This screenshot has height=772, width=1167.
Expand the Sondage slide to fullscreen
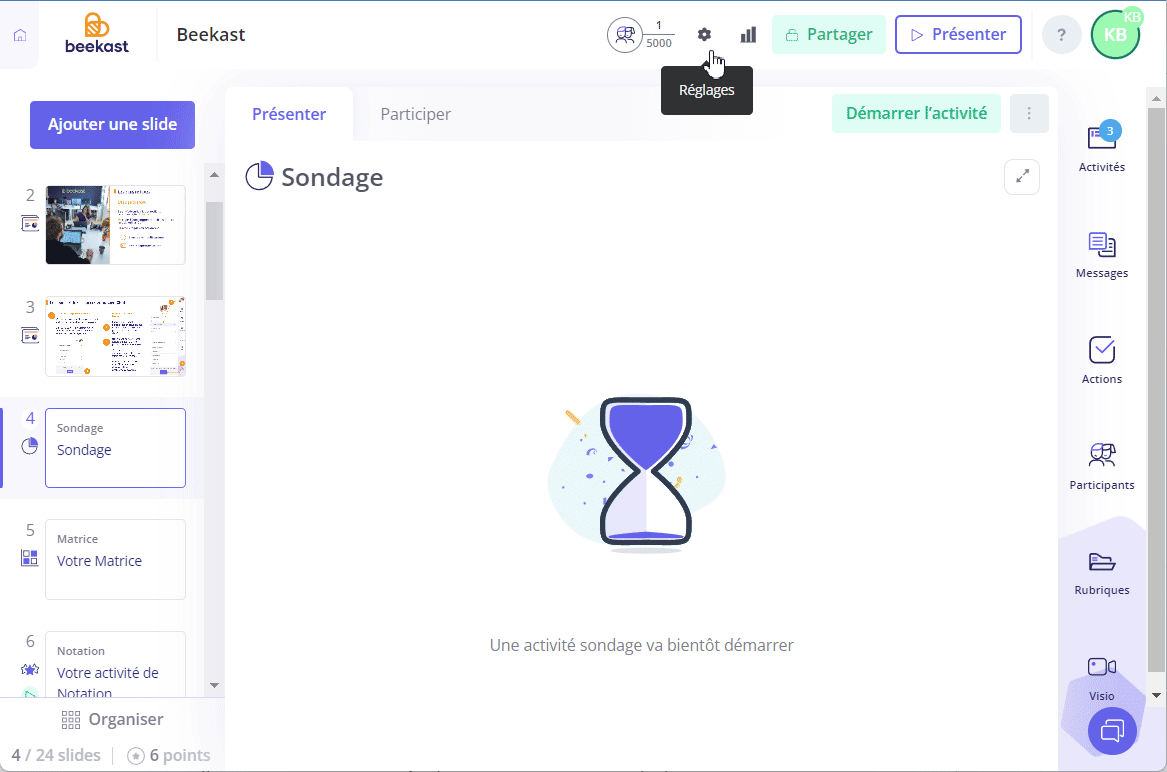point(1022,176)
